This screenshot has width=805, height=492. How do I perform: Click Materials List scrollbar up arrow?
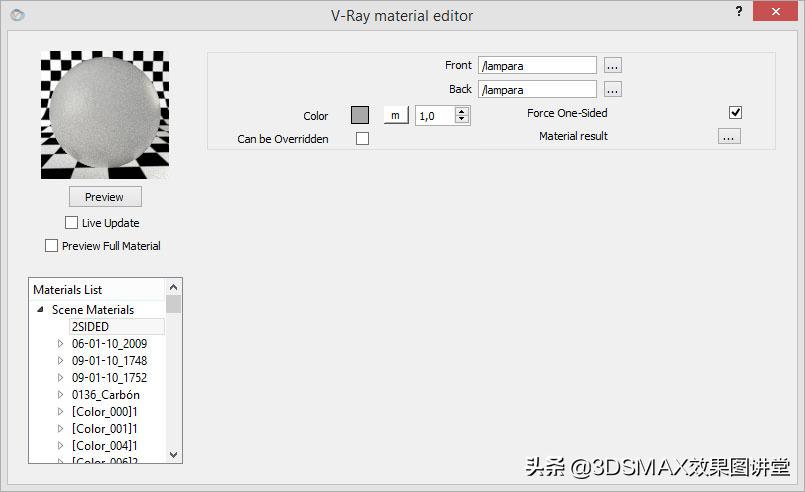click(x=174, y=287)
